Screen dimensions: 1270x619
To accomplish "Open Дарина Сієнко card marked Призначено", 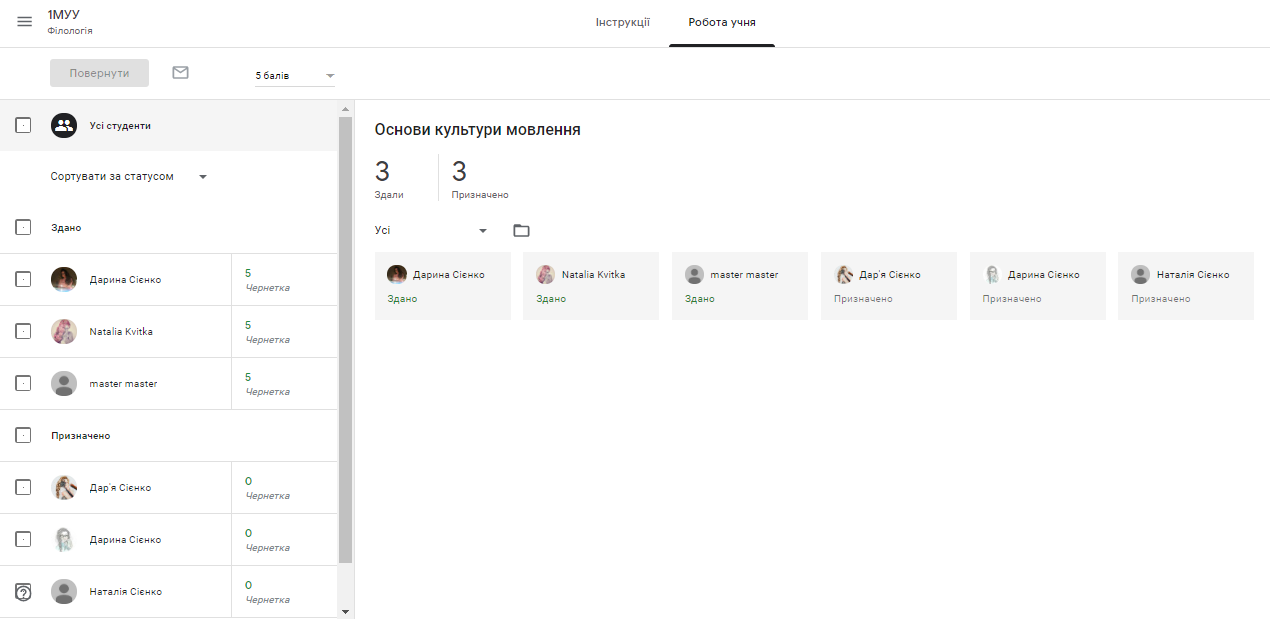I will (x=1037, y=286).
